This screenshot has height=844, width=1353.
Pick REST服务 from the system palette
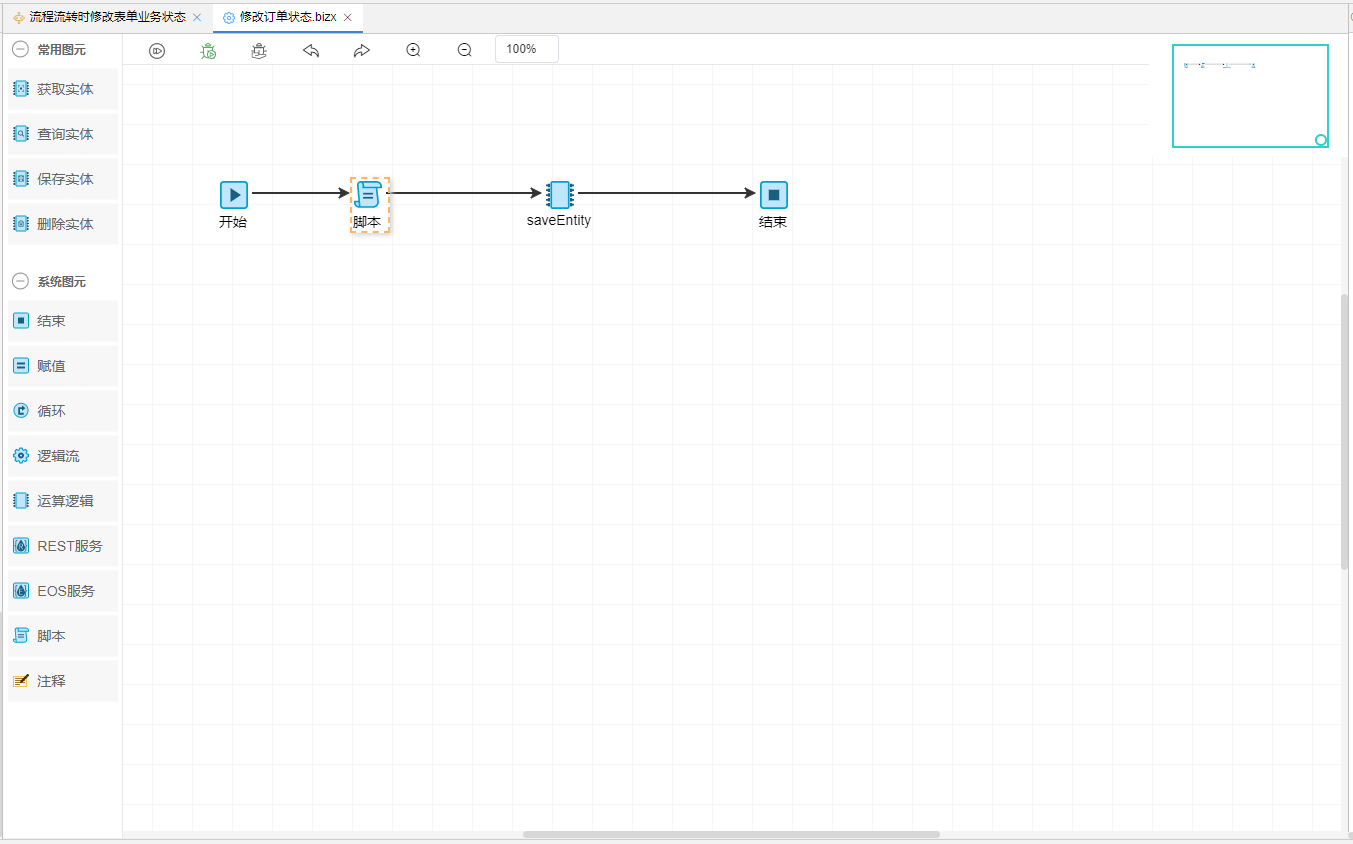point(68,546)
